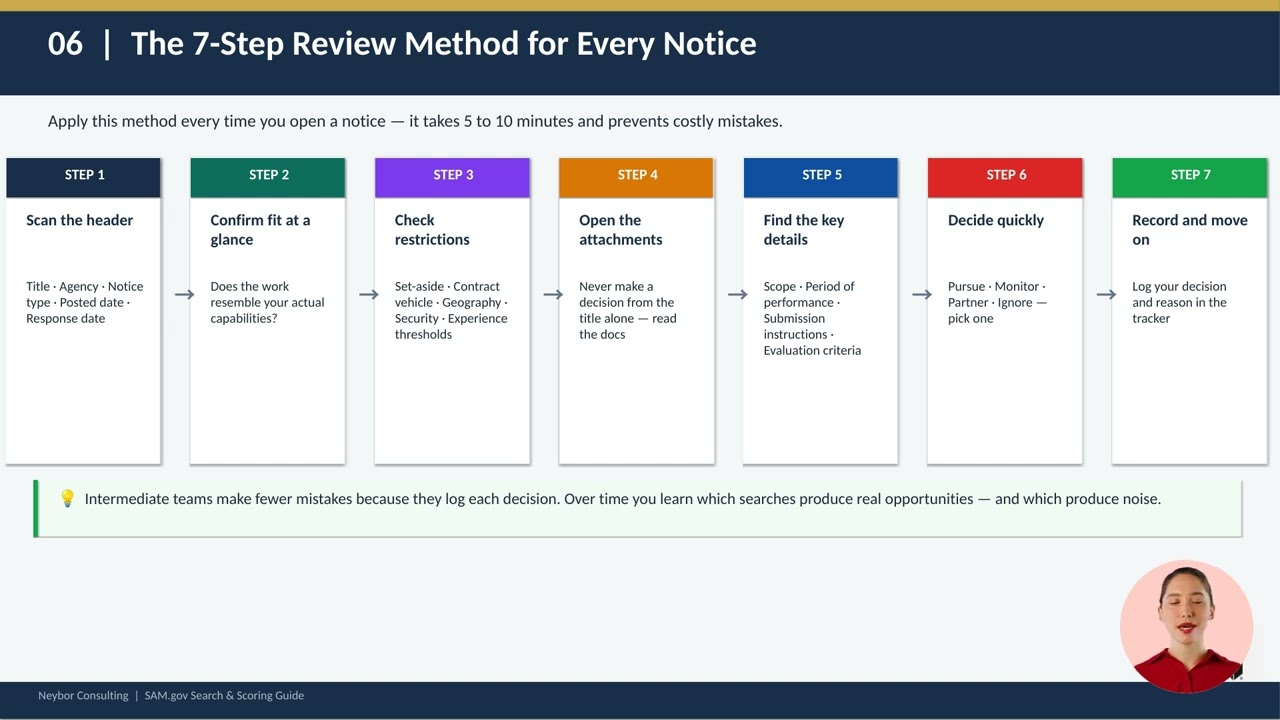
Task: Click the STEP 7 green header
Action: click(1190, 176)
